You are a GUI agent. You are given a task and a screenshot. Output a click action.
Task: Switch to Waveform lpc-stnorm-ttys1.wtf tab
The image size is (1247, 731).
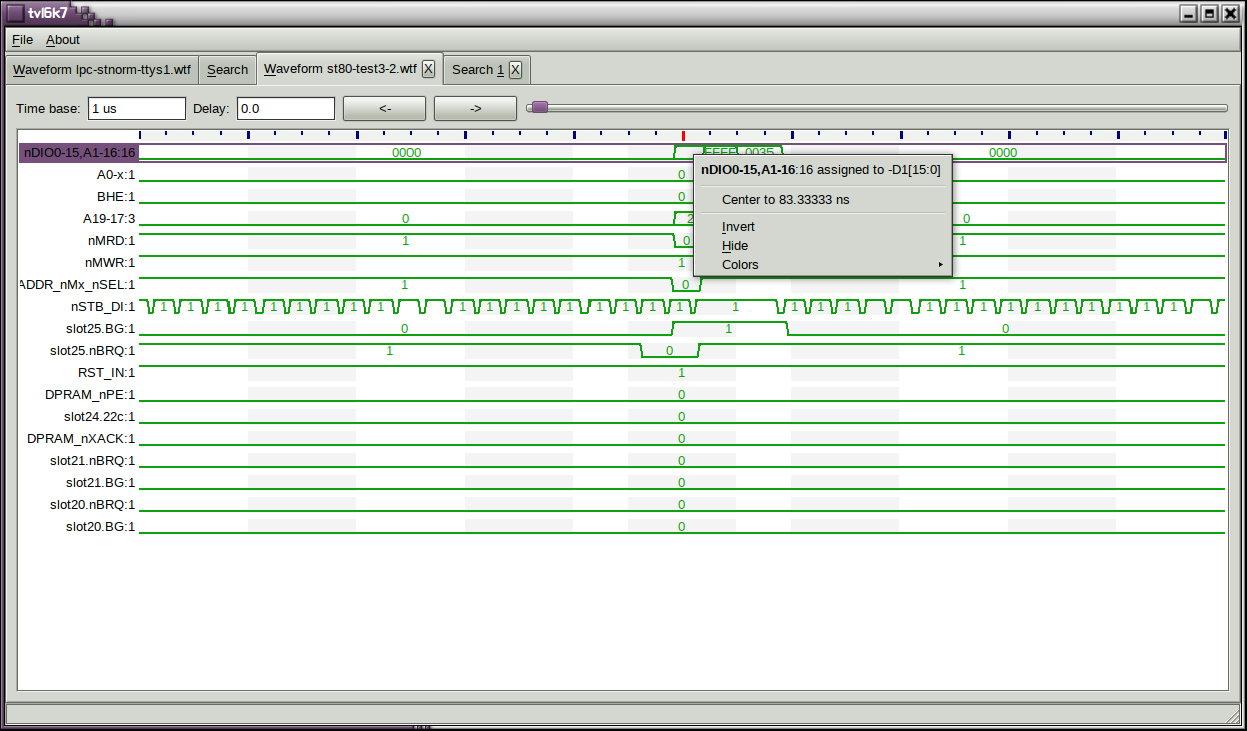coord(101,70)
